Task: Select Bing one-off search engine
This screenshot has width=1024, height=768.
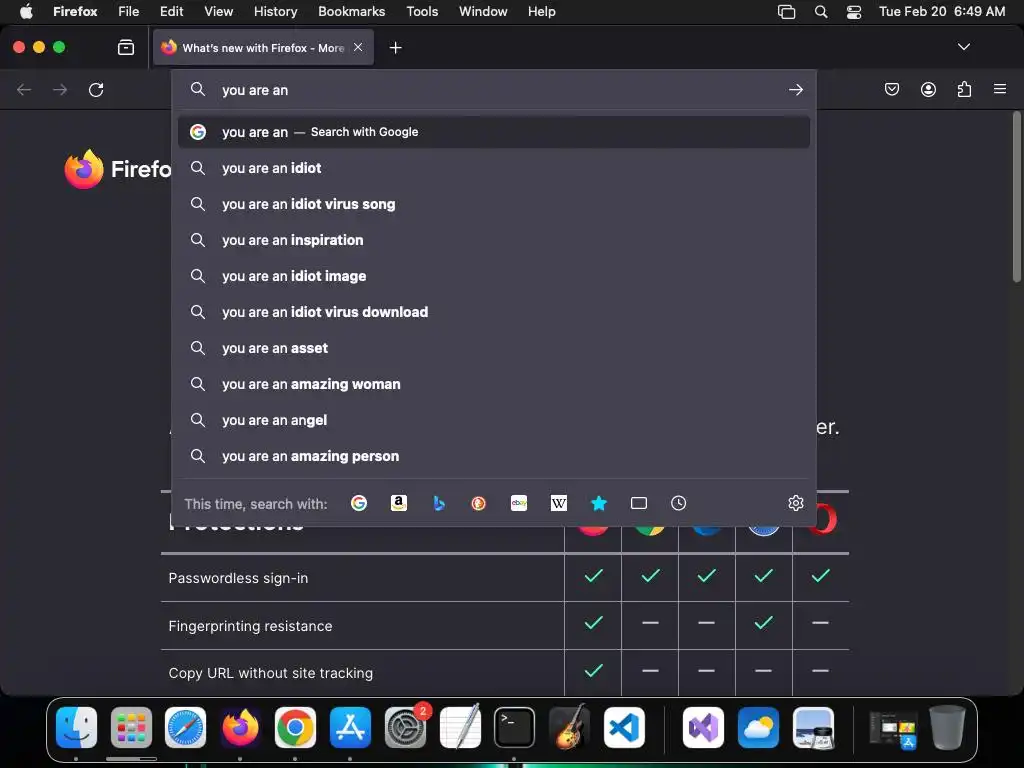Action: [x=439, y=503]
